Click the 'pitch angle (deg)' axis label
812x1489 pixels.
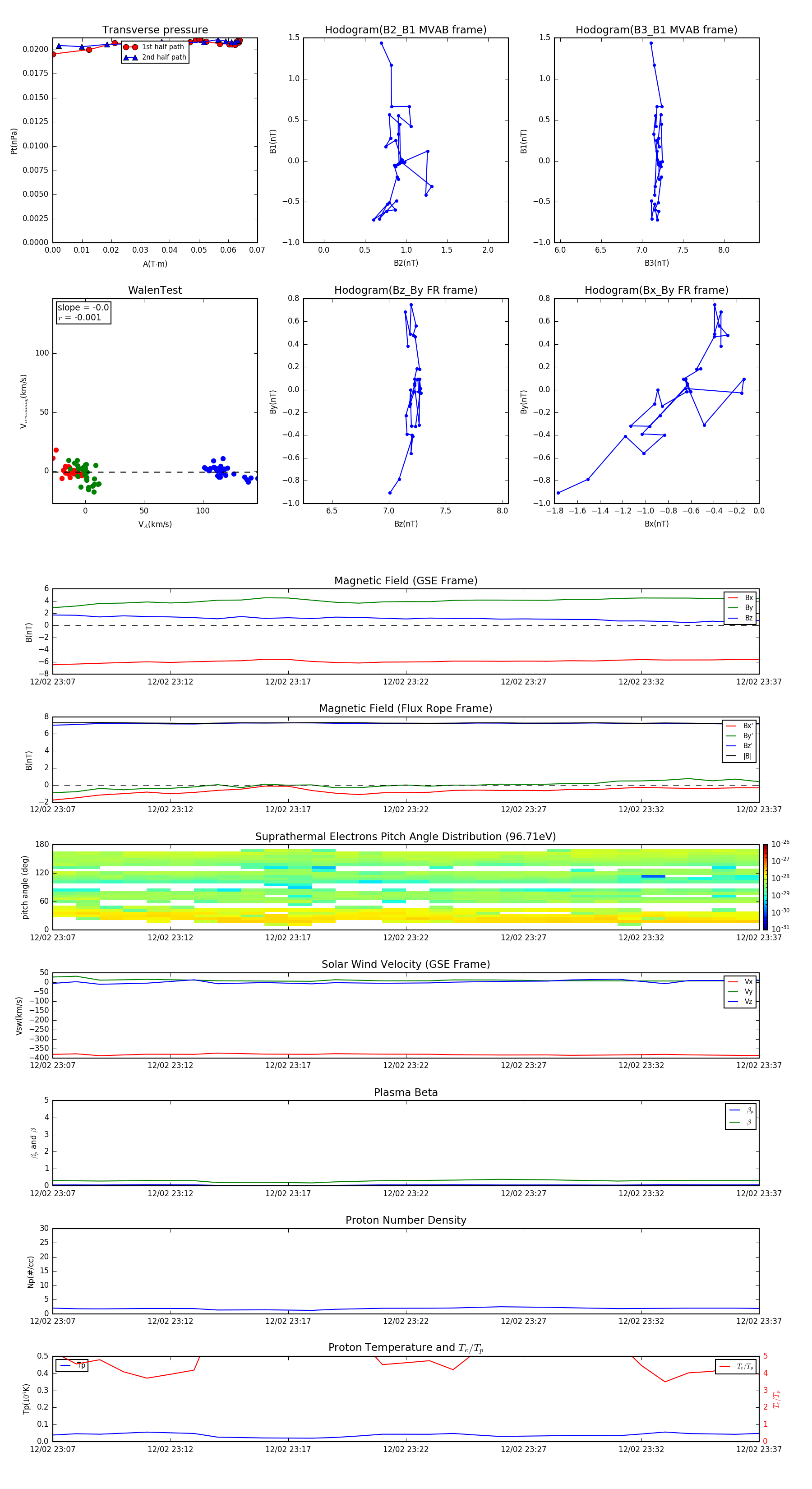point(25,887)
